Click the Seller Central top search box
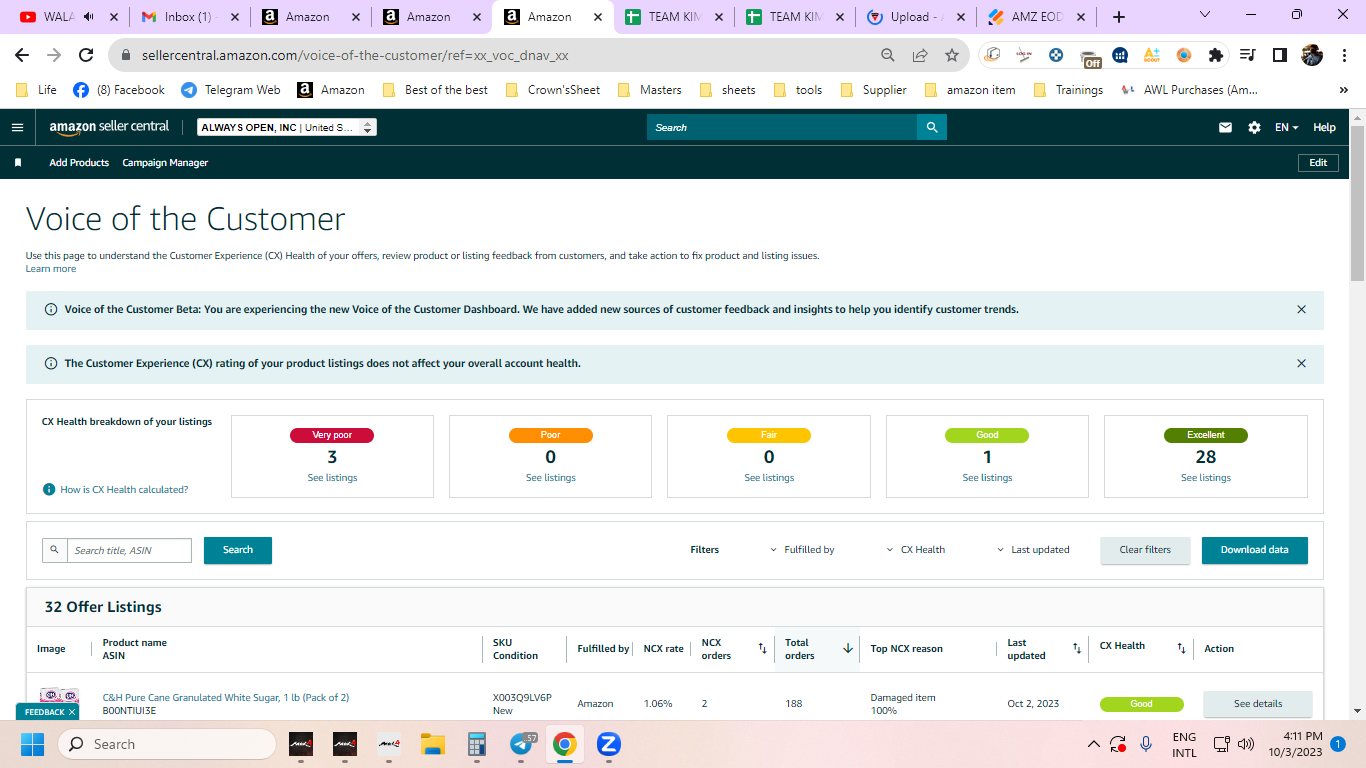The height and width of the screenshot is (768, 1366). point(782,127)
